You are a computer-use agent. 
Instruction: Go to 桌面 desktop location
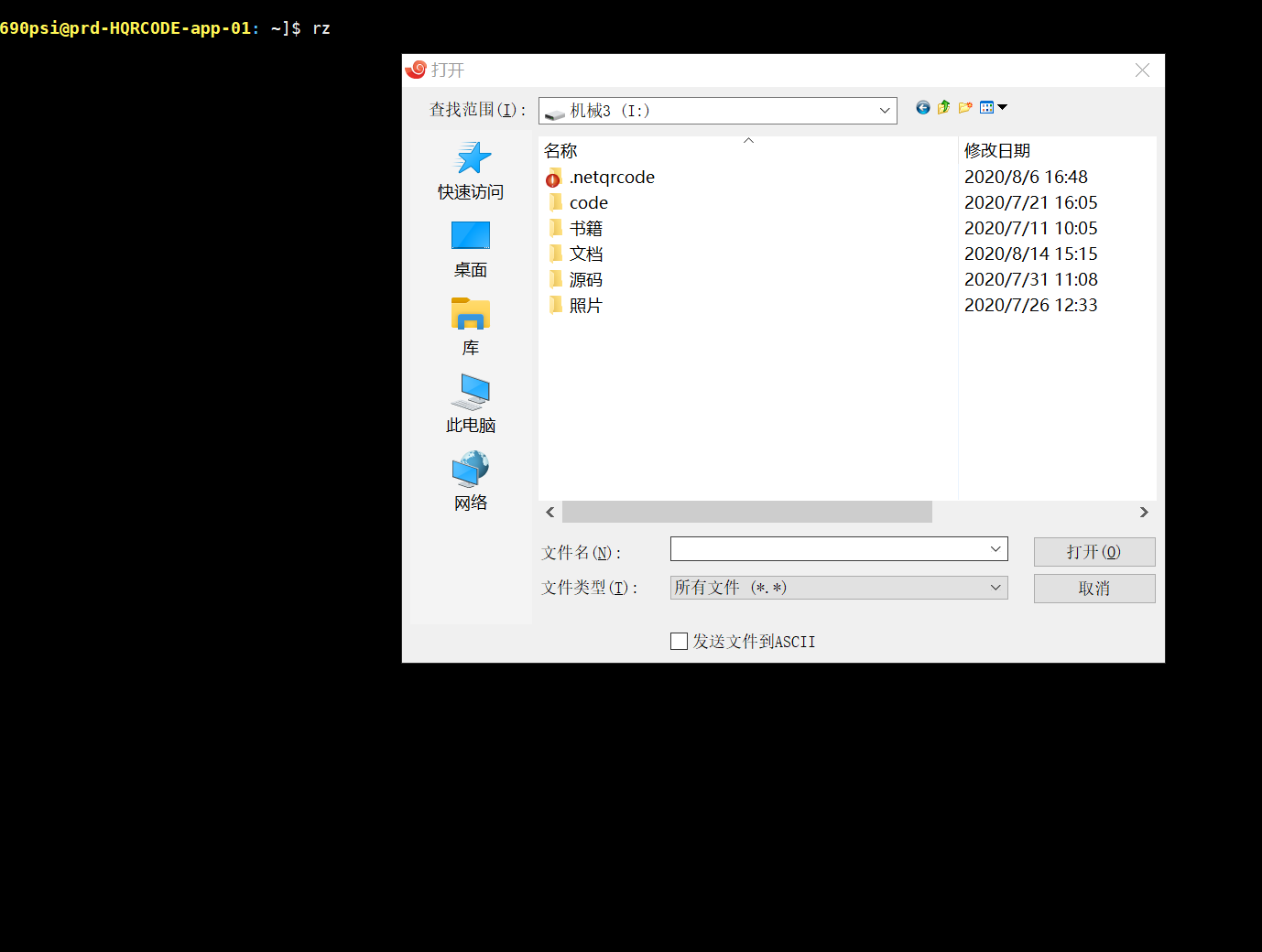471,249
